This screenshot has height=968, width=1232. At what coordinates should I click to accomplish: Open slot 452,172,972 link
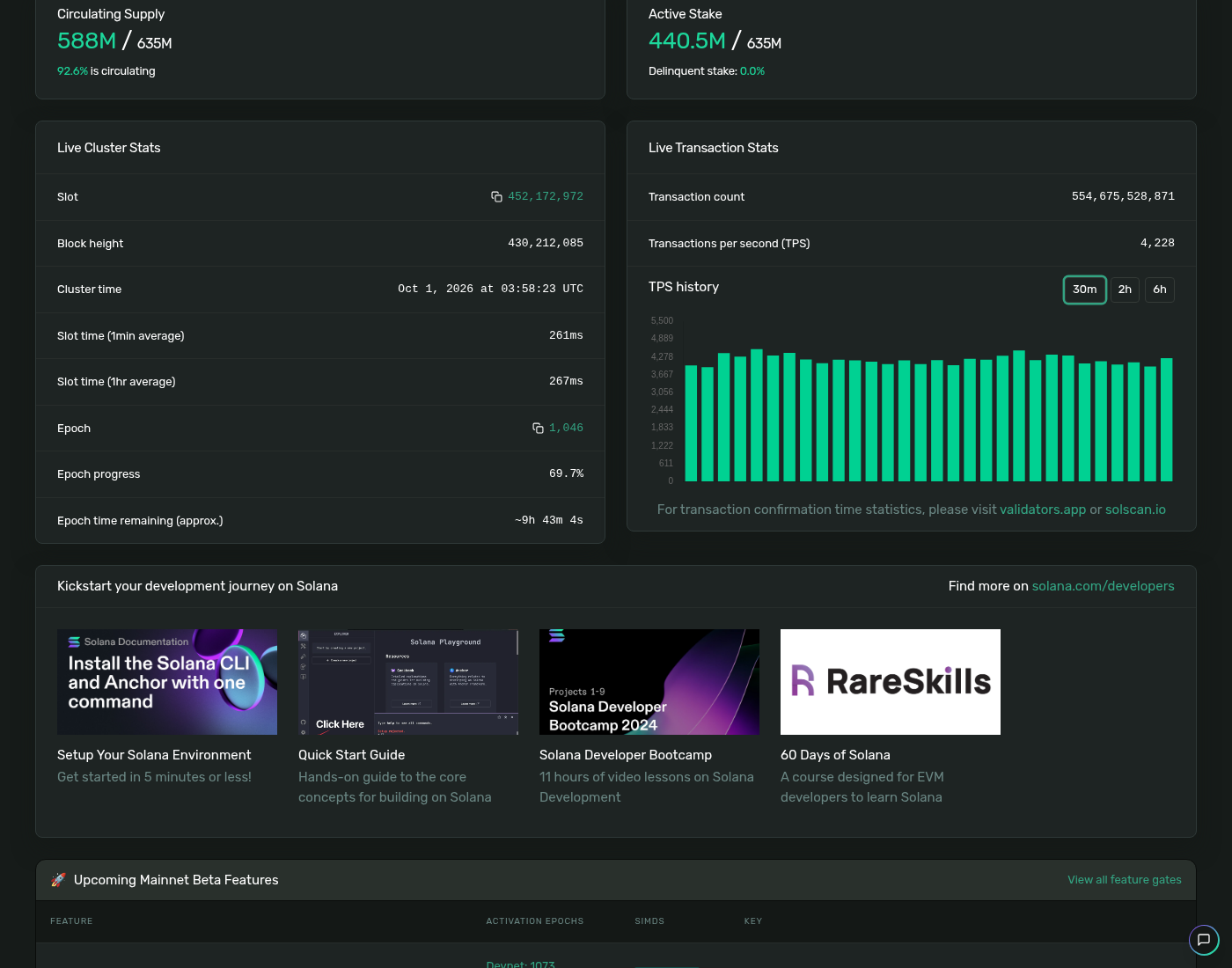(x=546, y=196)
